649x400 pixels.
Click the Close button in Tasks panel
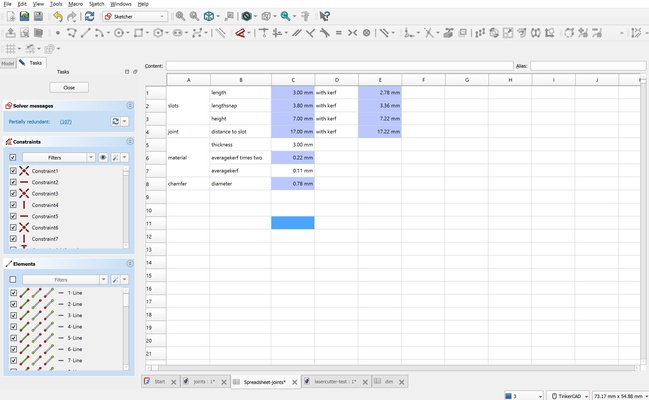[69, 87]
